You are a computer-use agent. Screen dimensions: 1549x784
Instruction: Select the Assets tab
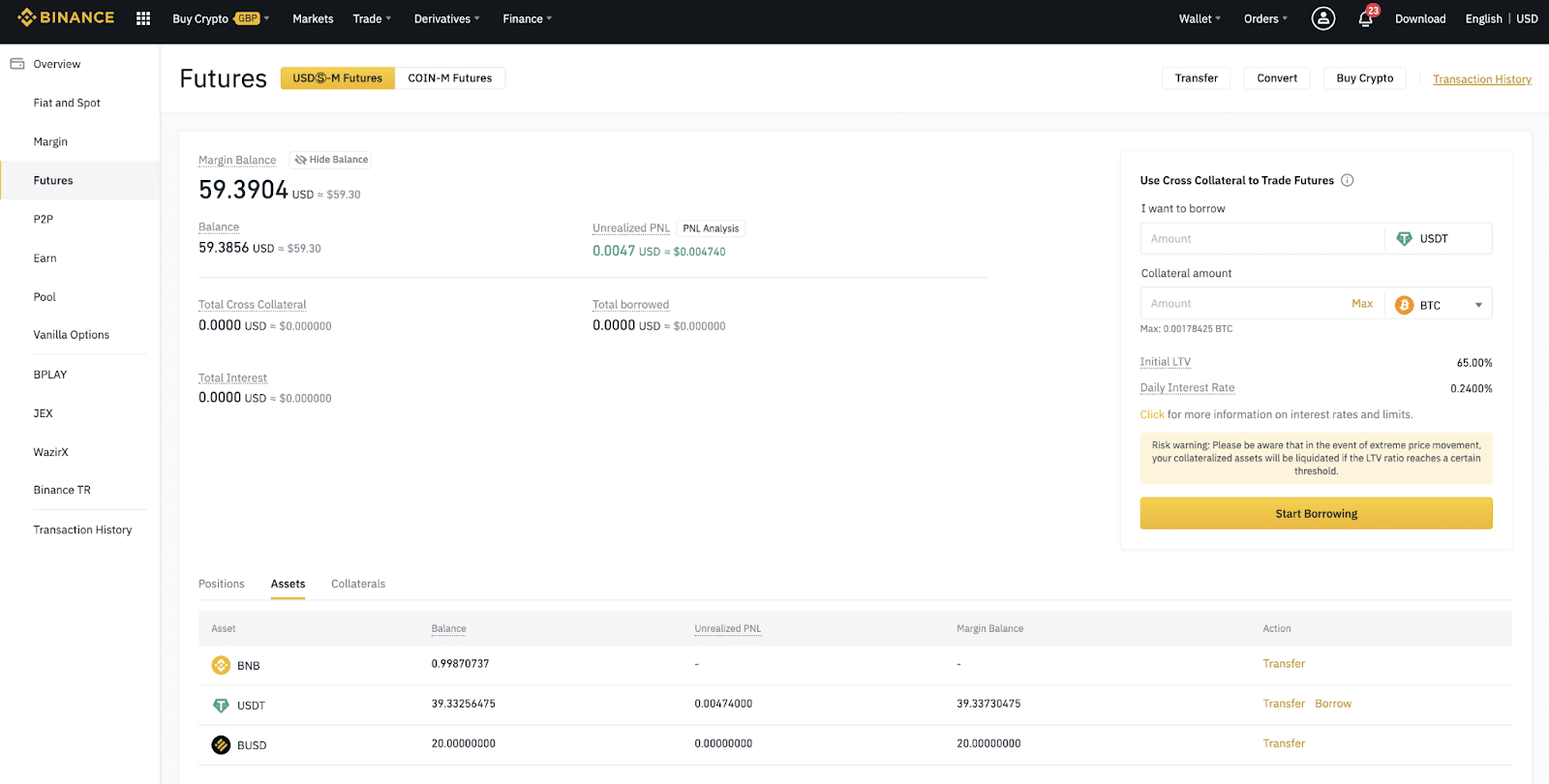289,584
